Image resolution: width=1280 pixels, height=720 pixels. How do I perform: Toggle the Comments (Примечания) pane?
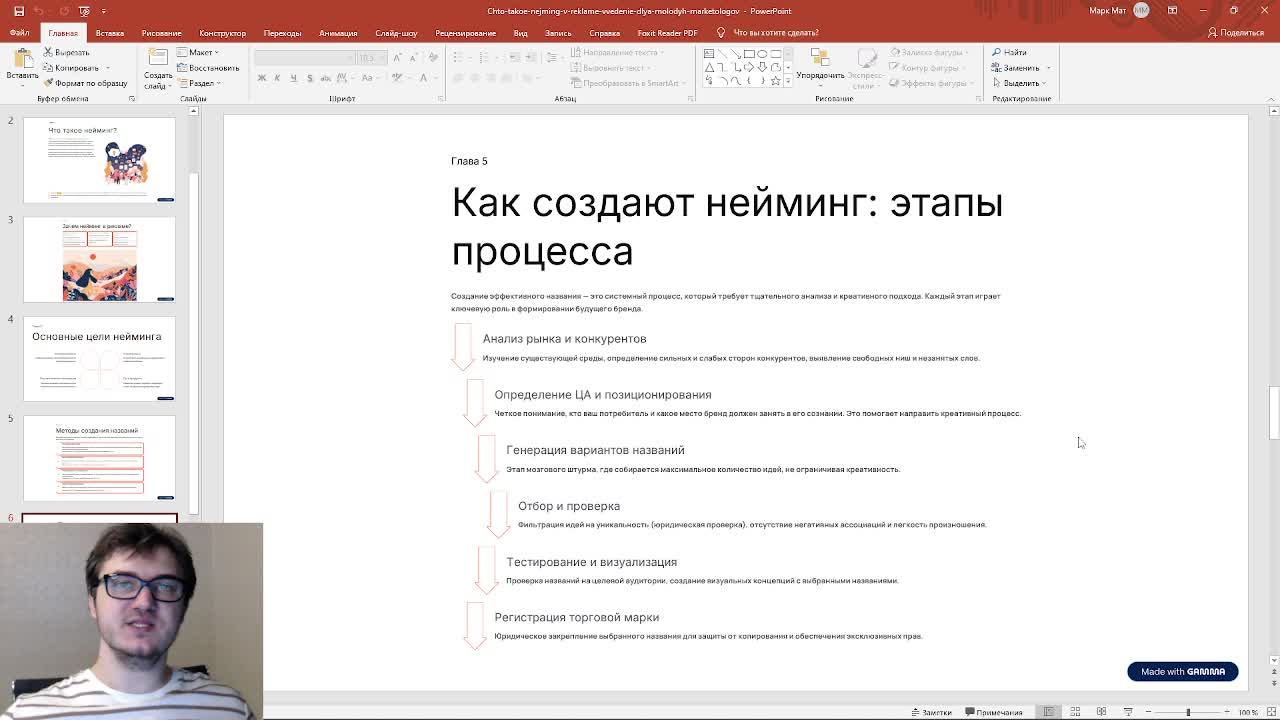[993, 712]
